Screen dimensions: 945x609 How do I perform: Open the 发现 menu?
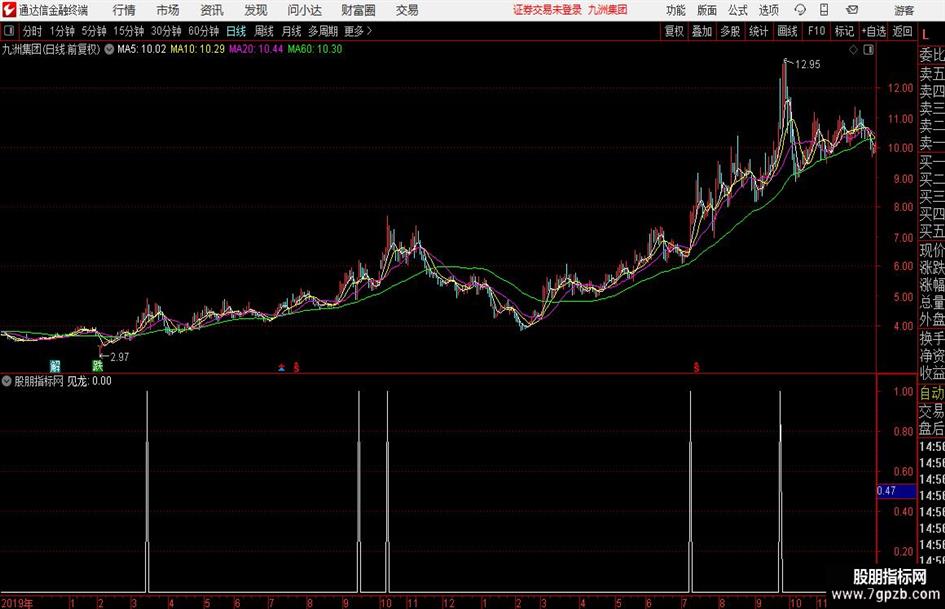click(x=256, y=10)
